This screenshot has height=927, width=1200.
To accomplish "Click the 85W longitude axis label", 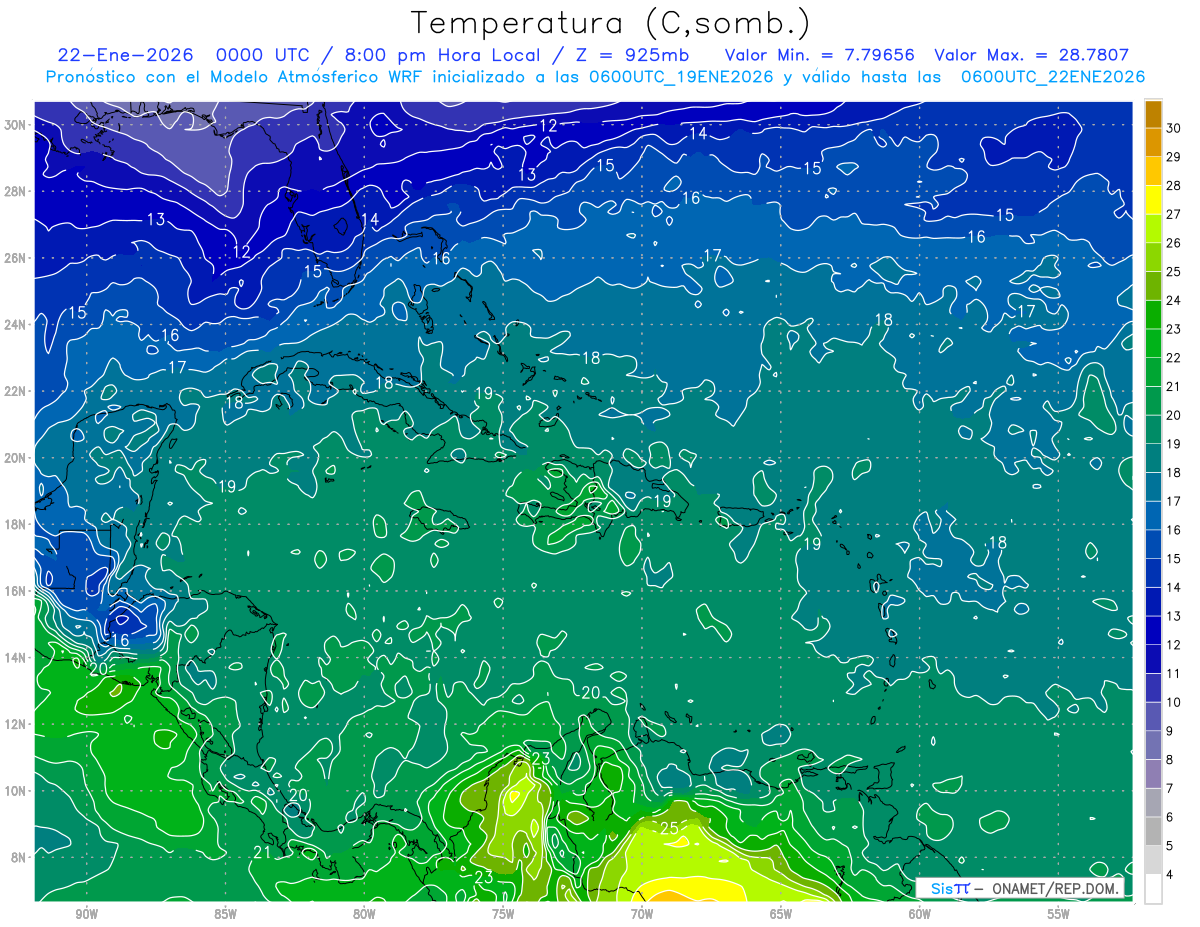I will tap(225, 914).
